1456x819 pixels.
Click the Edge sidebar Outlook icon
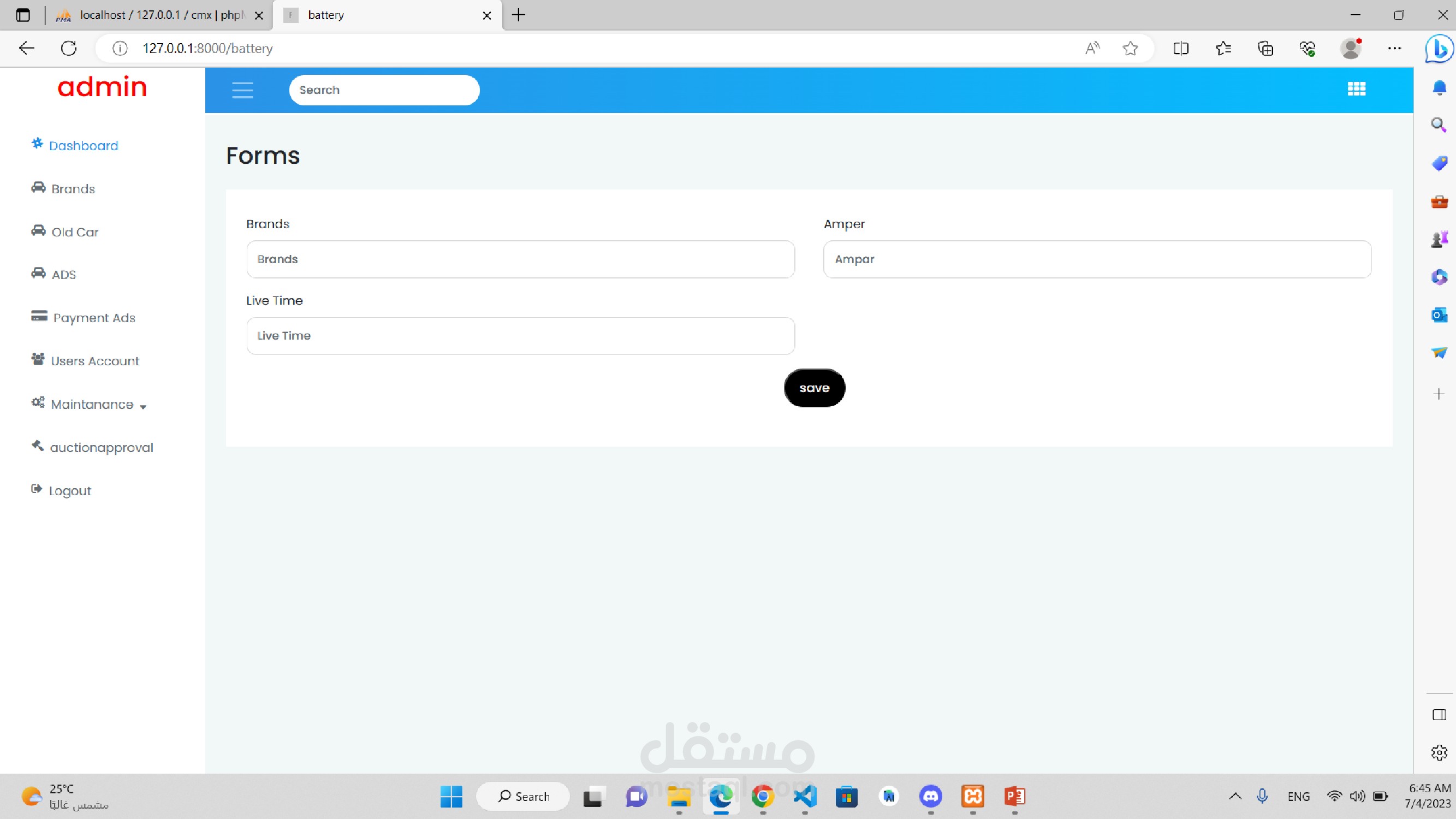(1439, 315)
